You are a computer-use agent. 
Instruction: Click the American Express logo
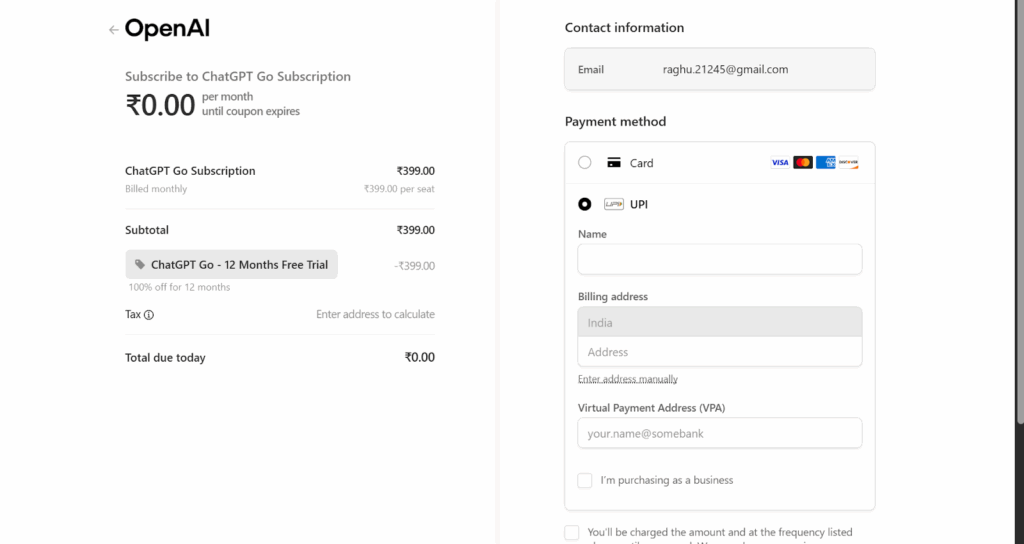click(x=825, y=163)
